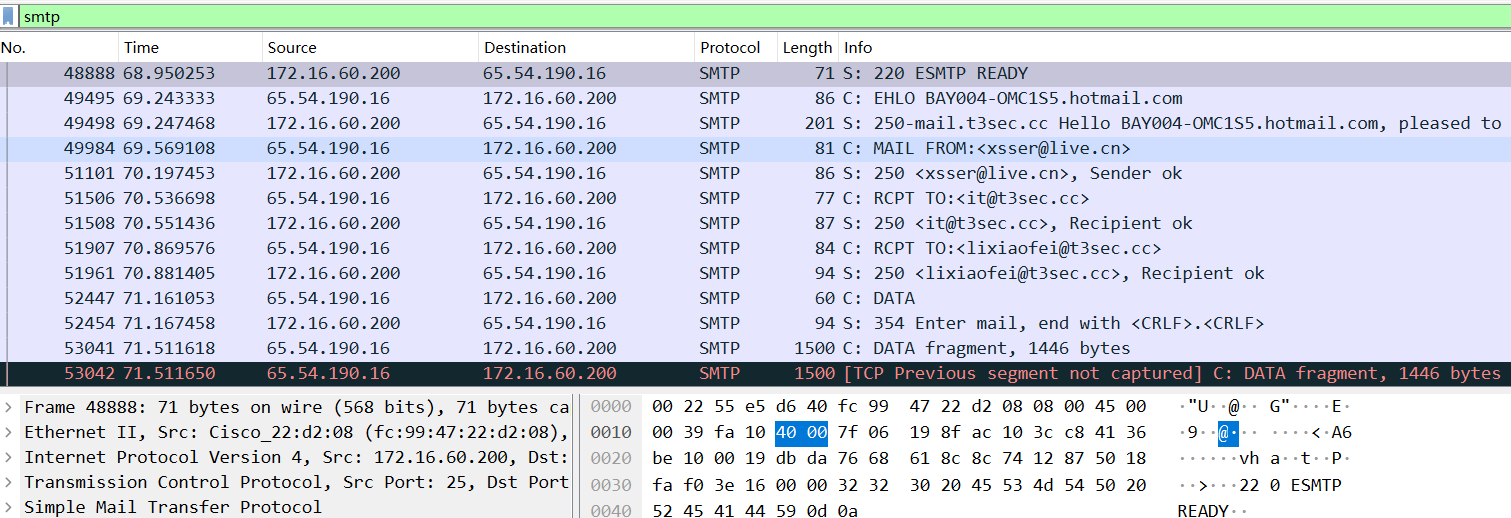Select packet 52447 'C: DATA'
1511x518 pixels.
[755, 298]
